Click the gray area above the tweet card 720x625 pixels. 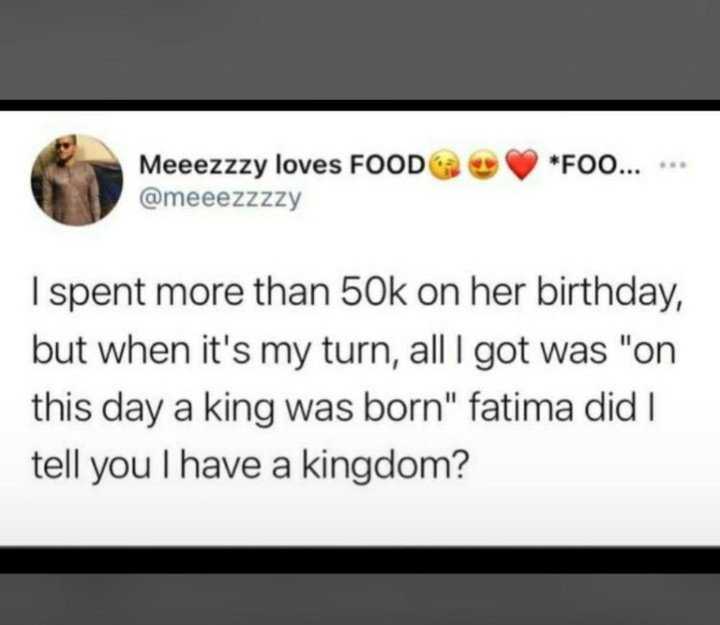click(x=360, y=50)
